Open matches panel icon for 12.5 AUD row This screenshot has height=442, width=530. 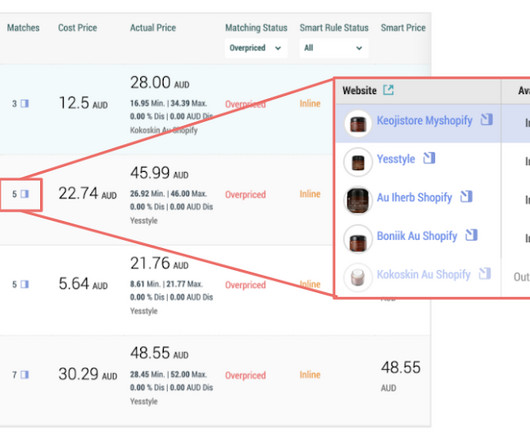coord(24,103)
